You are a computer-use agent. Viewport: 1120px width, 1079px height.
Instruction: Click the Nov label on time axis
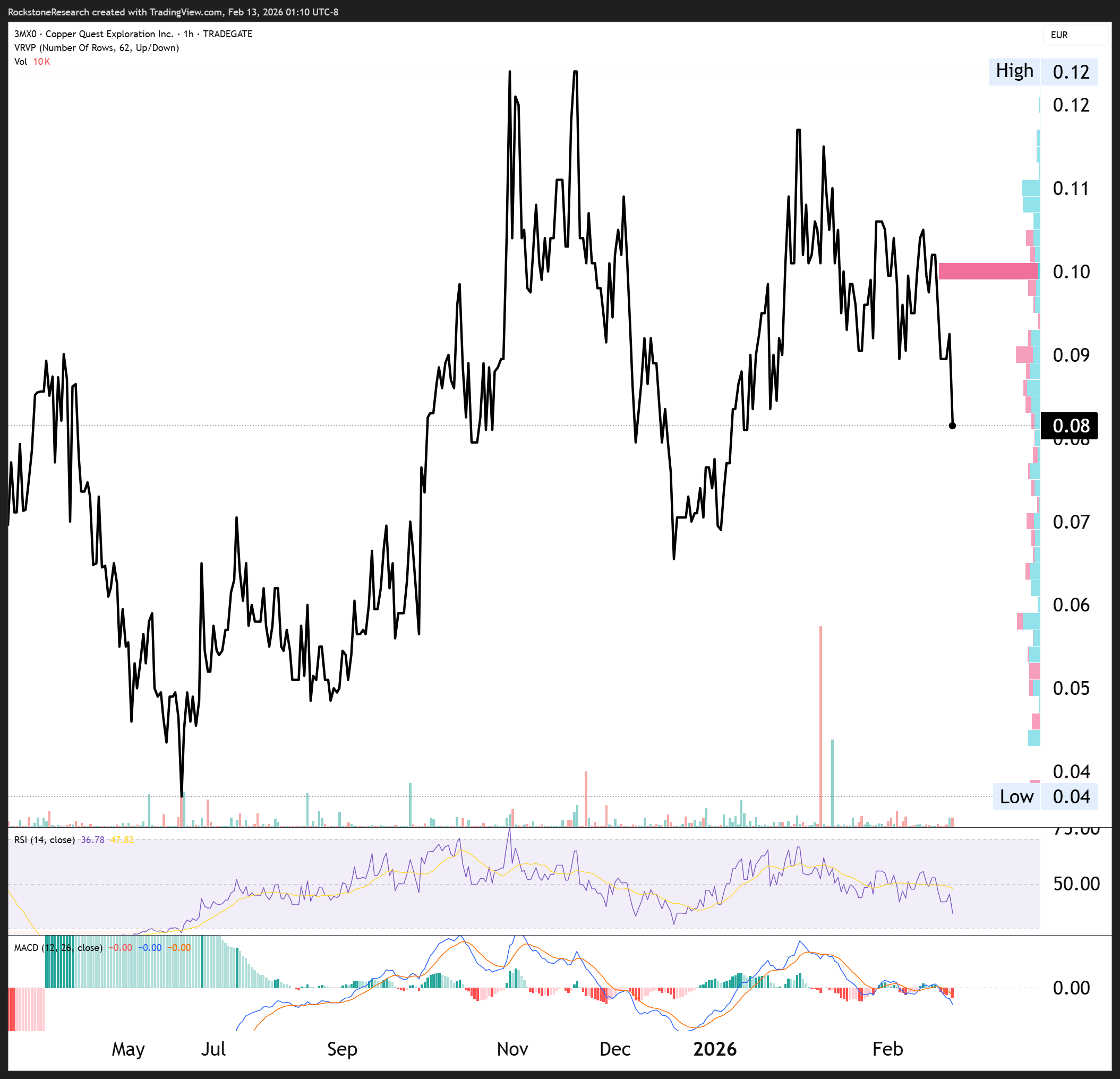(x=512, y=1049)
